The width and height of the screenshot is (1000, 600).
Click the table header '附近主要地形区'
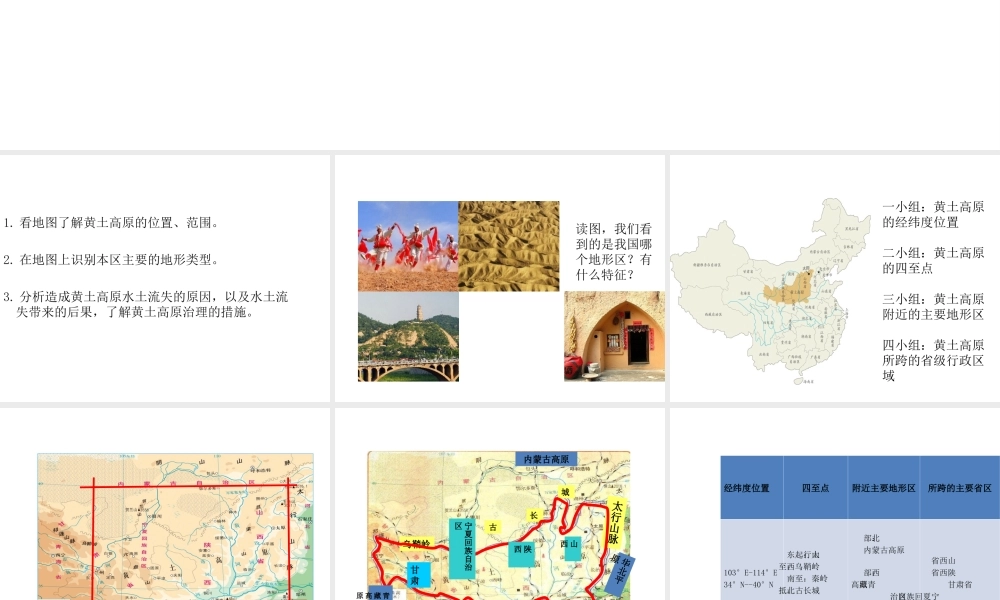pyautogui.click(x=884, y=488)
